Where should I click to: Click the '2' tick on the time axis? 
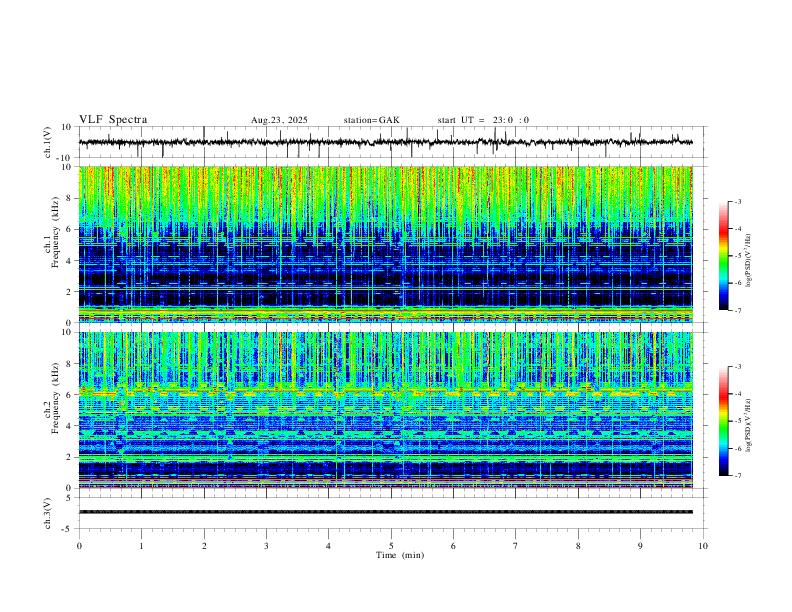click(x=204, y=546)
